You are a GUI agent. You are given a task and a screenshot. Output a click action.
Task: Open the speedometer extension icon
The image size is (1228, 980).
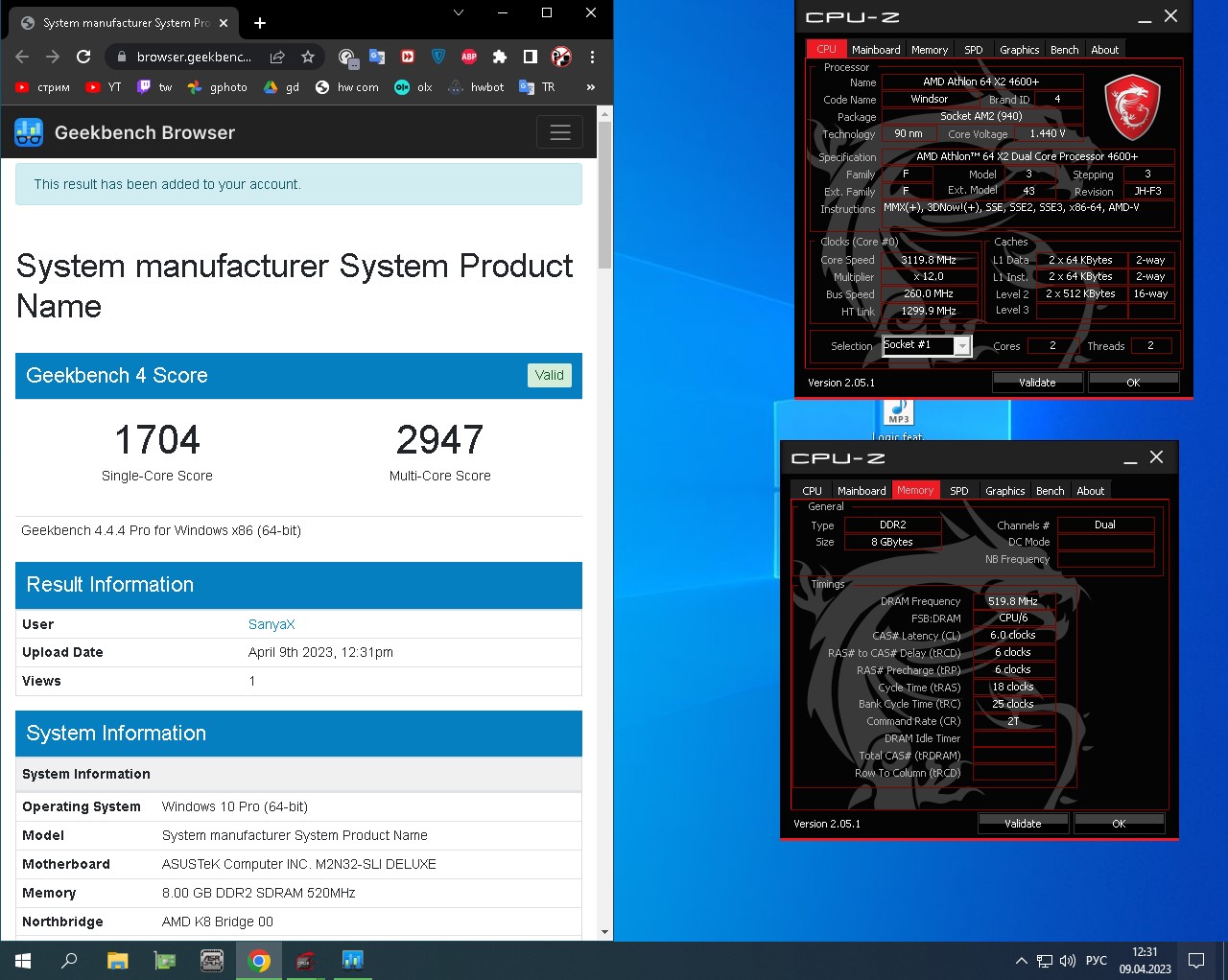coord(347,58)
